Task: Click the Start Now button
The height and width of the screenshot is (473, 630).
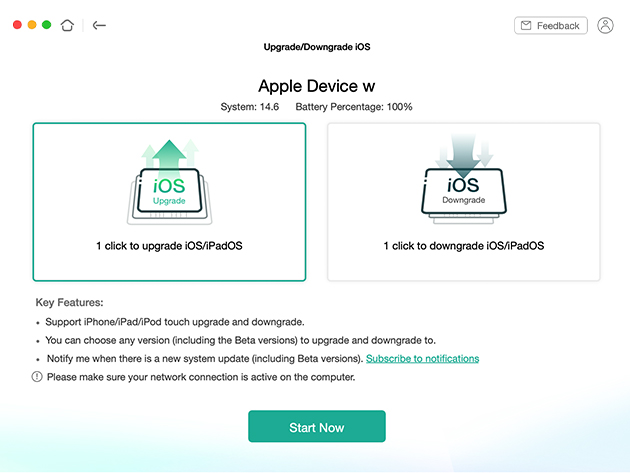Action: (x=317, y=426)
